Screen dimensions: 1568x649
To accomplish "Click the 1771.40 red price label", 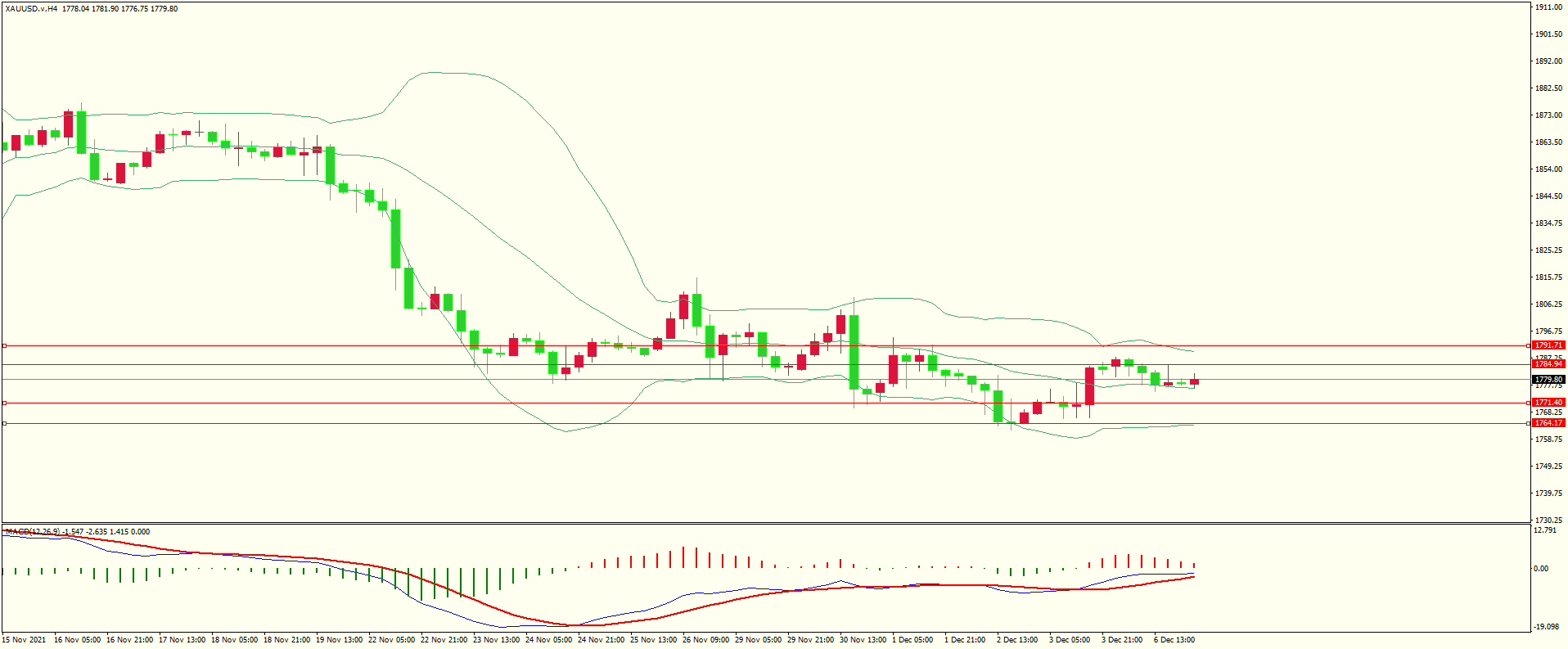I will 1548,403.
